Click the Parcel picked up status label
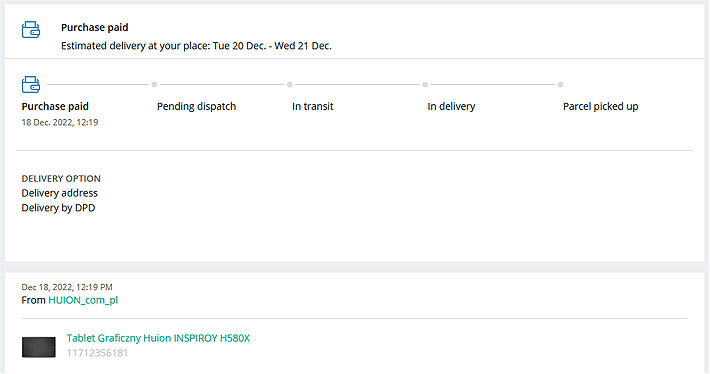The width and height of the screenshot is (710, 374). (x=600, y=106)
